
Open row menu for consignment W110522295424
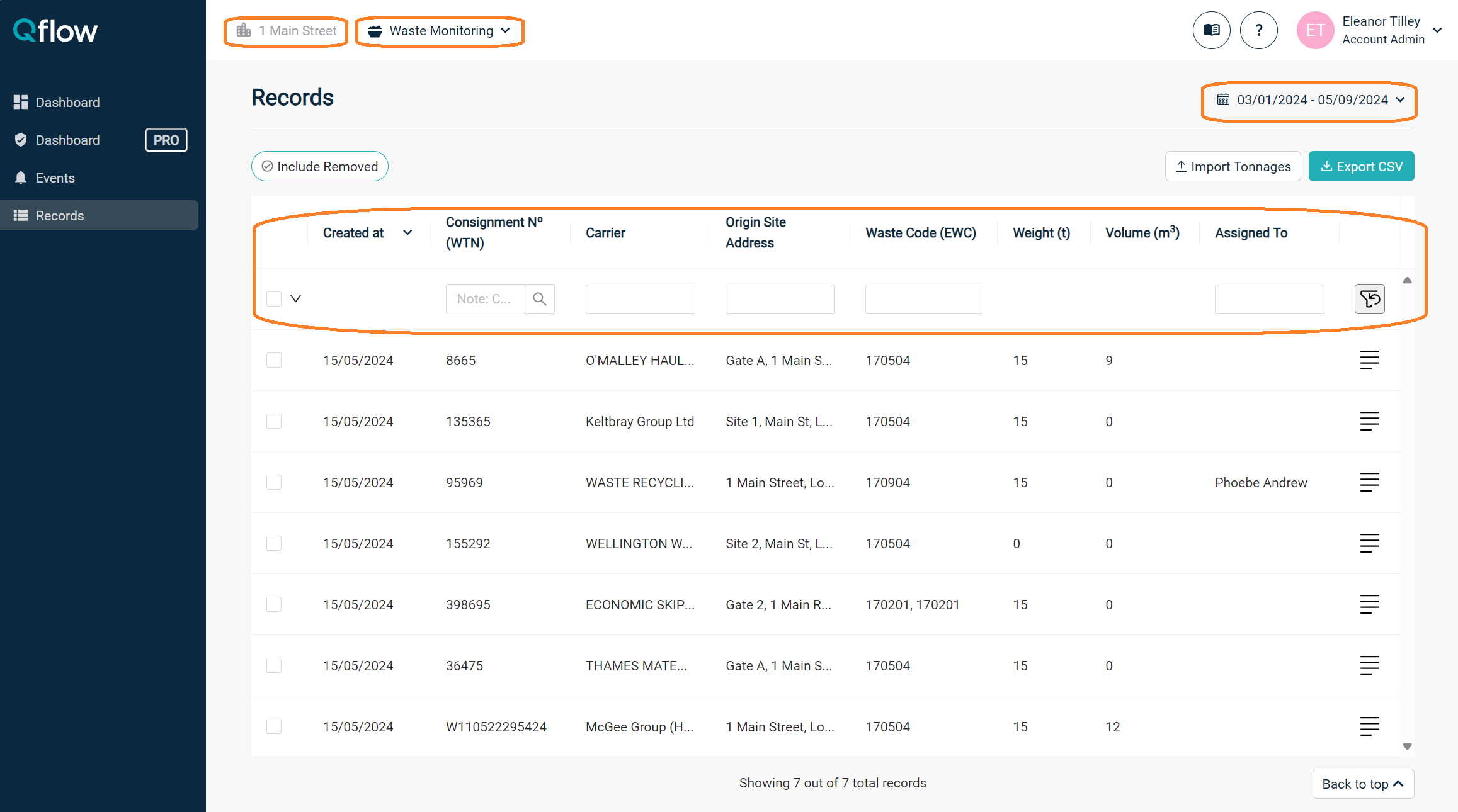tap(1370, 726)
